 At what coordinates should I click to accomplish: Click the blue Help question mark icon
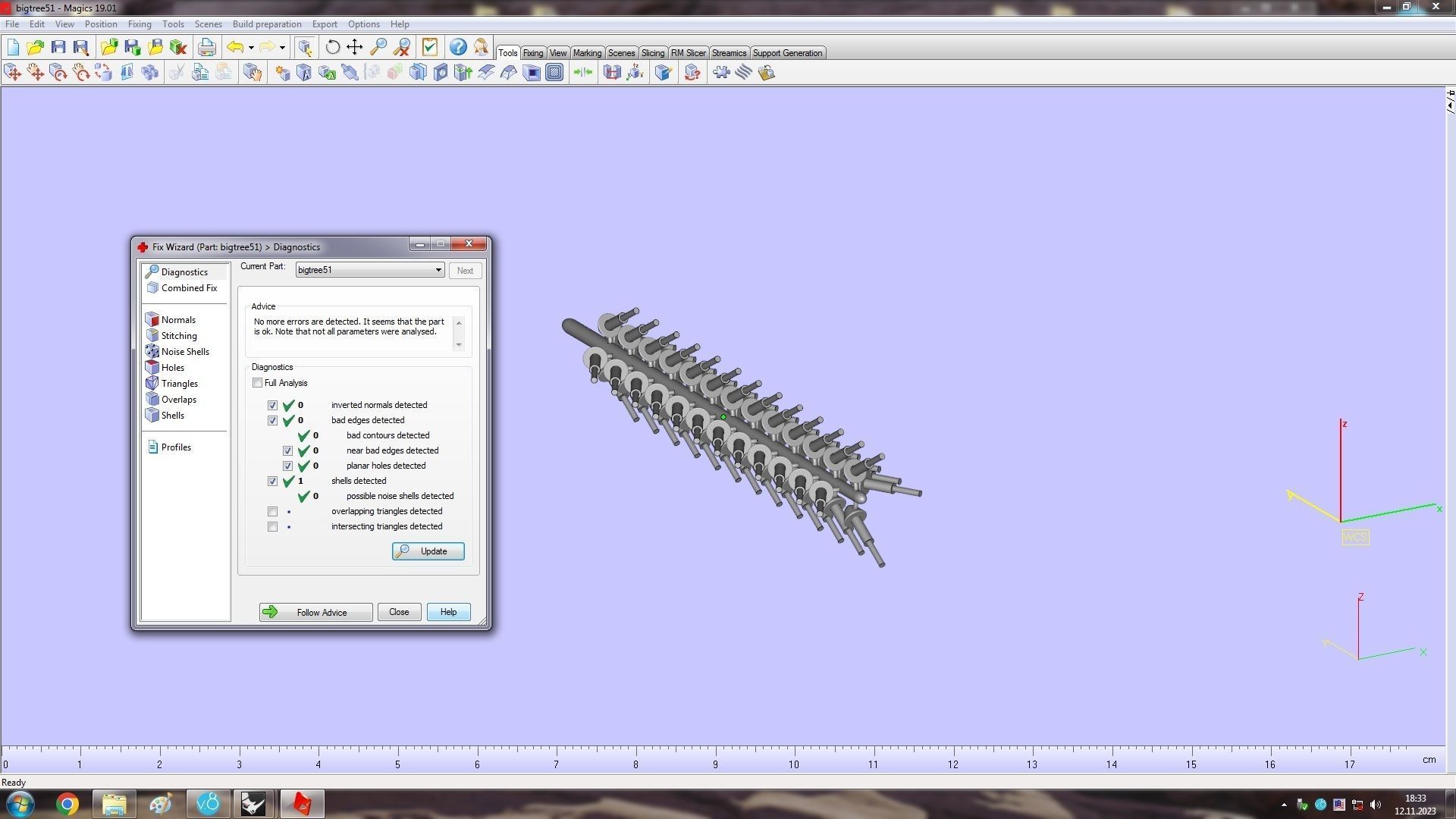click(458, 48)
